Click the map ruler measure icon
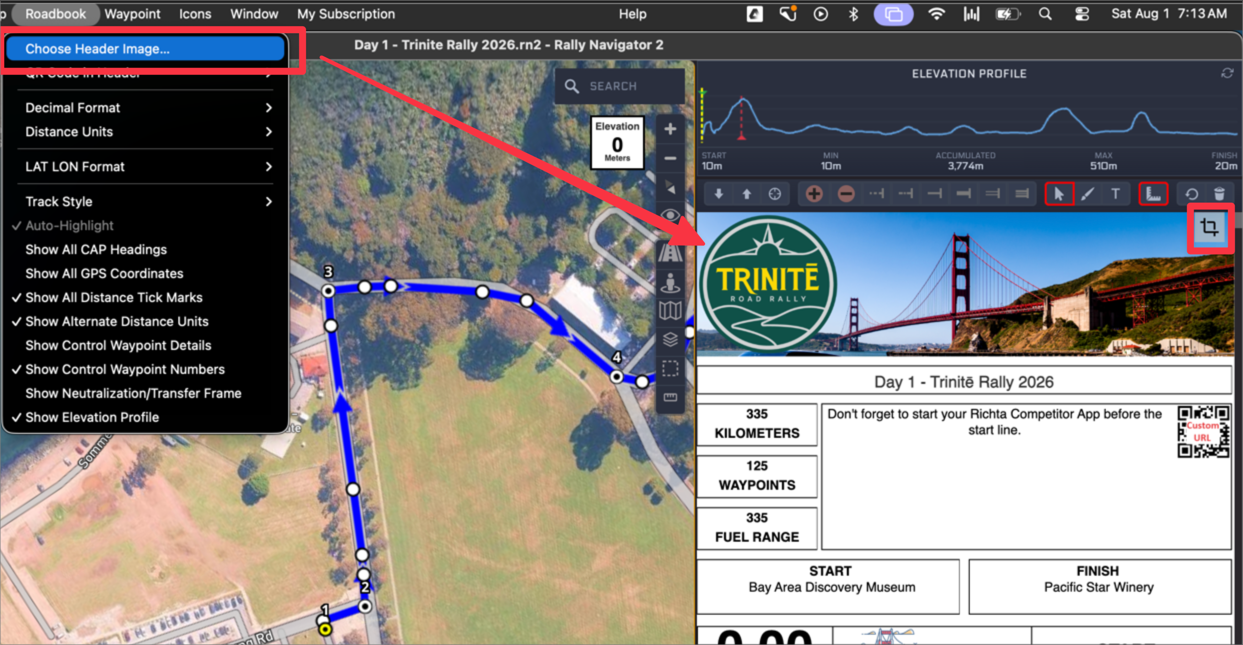1243x645 pixels. coord(670,398)
